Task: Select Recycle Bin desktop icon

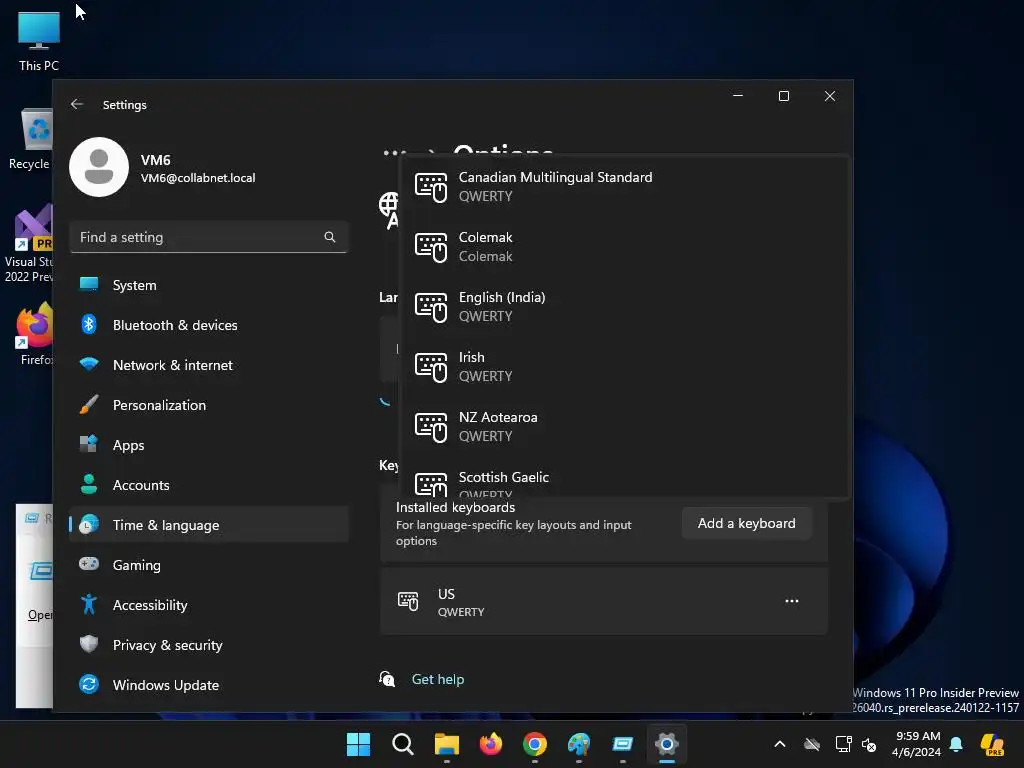Action: coord(30,139)
